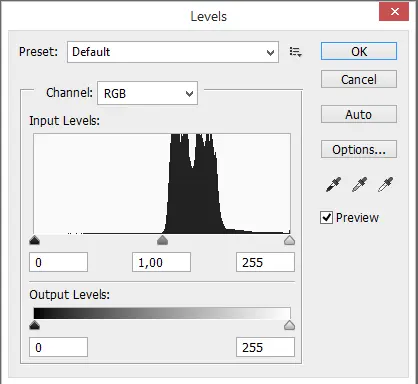Confirm with the OK button

[x=359, y=51]
